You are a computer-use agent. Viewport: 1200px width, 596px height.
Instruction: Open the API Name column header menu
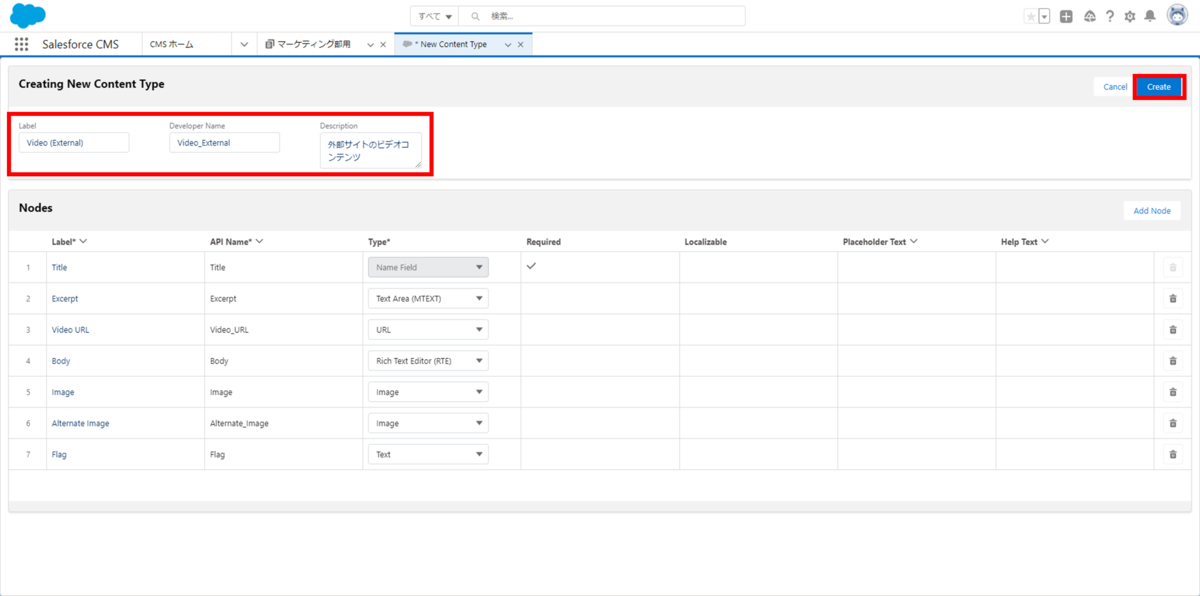point(259,242)
